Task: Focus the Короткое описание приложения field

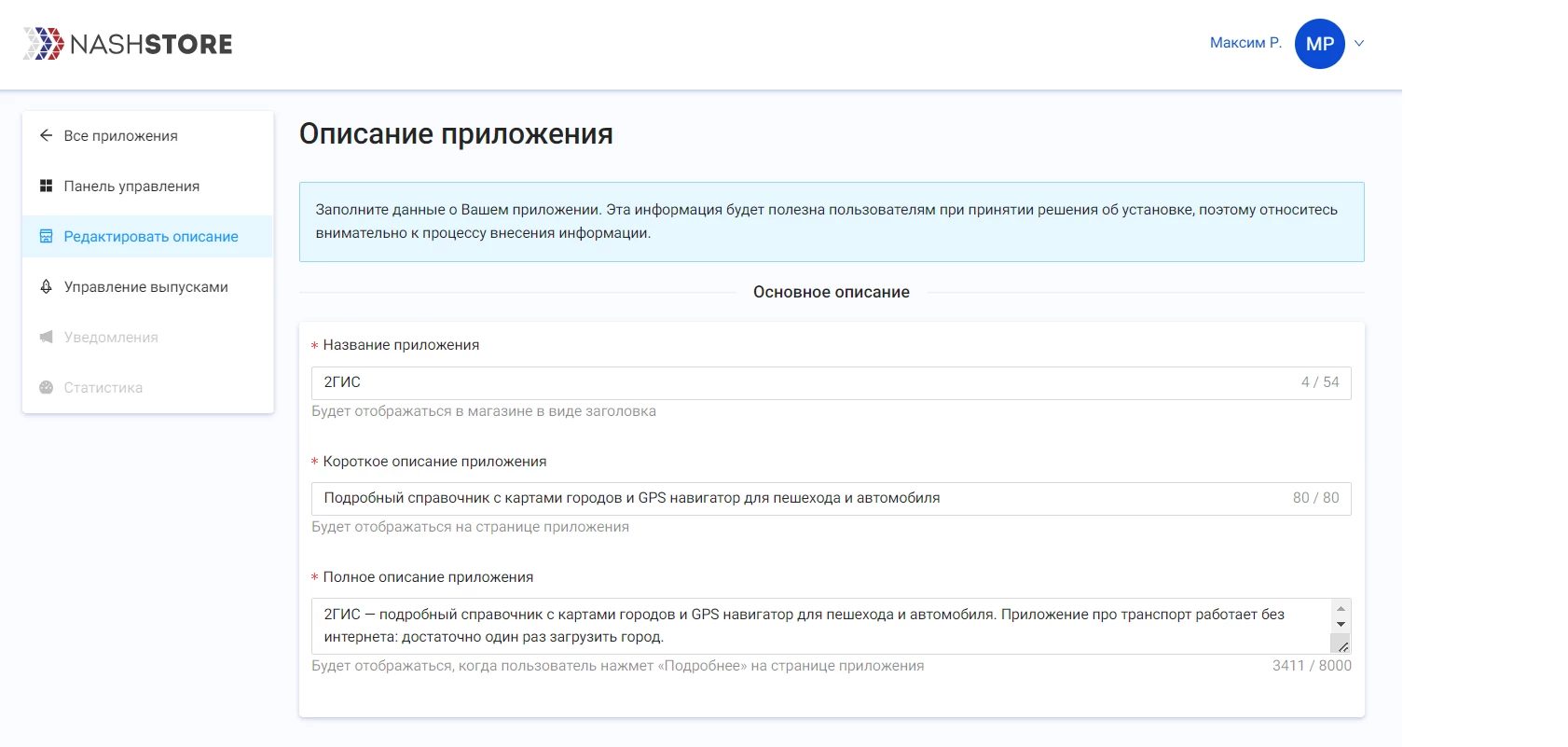Action: [831, 498]
